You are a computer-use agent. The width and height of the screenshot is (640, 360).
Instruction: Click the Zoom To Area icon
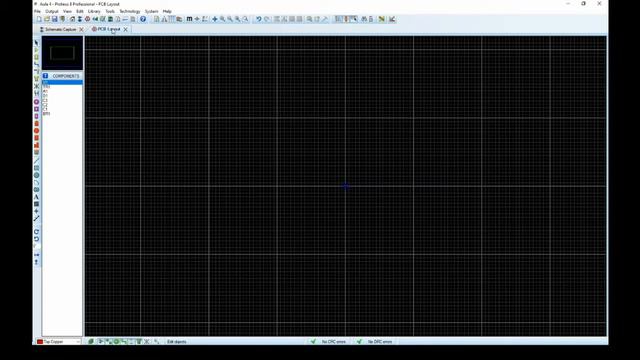(x=245, y=19)
